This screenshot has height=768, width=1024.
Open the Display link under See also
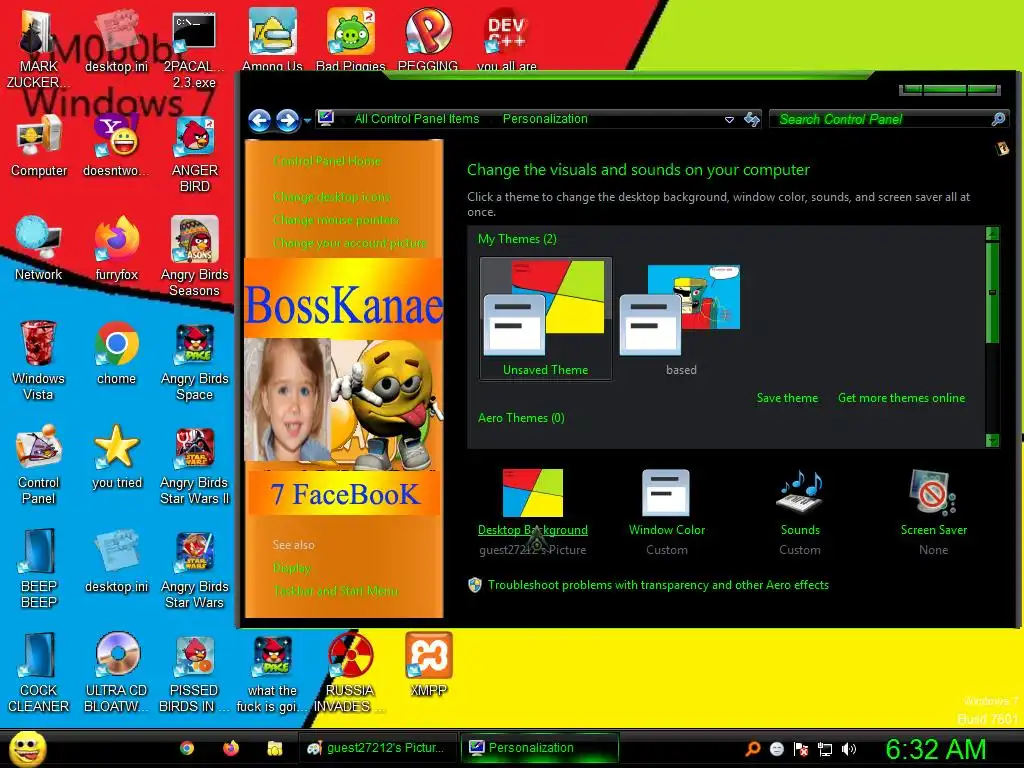click(x=292, y=568)
